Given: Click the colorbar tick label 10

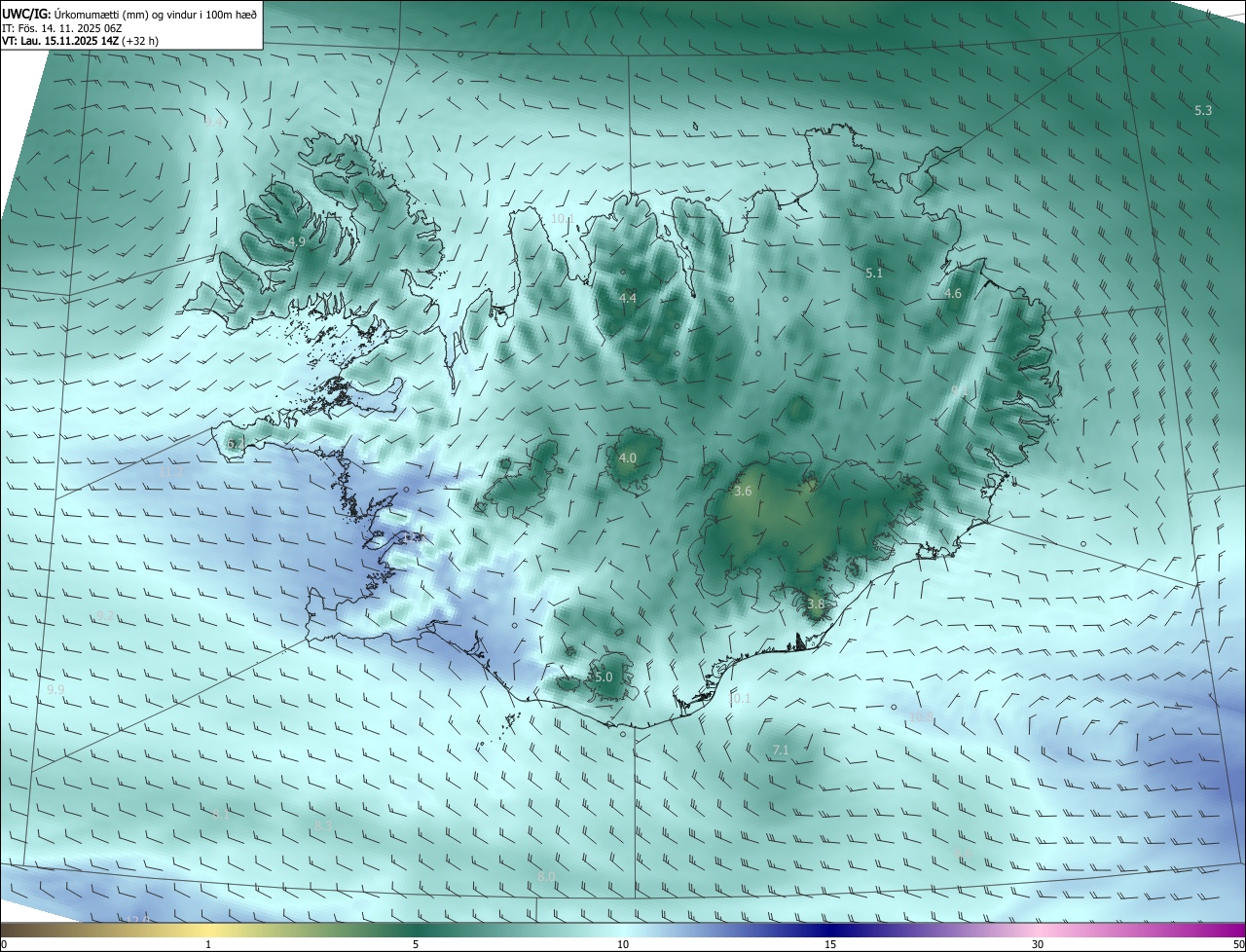Looking at the screenshot, I should (x=623, y=944).
